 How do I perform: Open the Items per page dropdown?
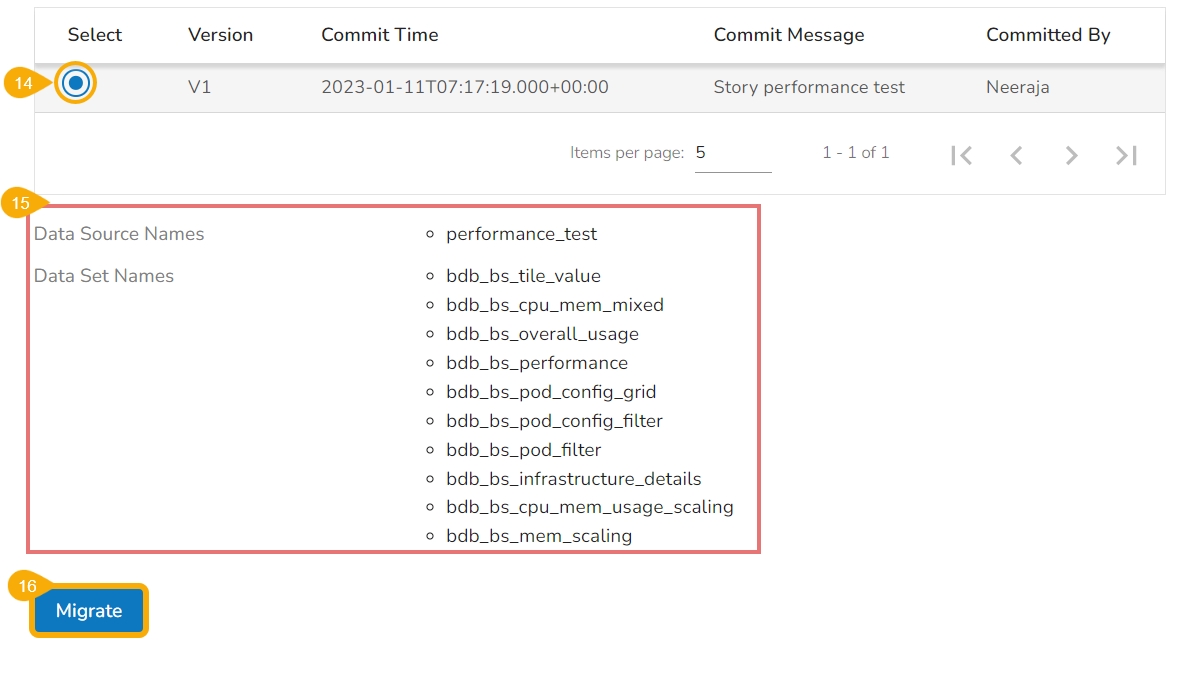coord(732,153)
